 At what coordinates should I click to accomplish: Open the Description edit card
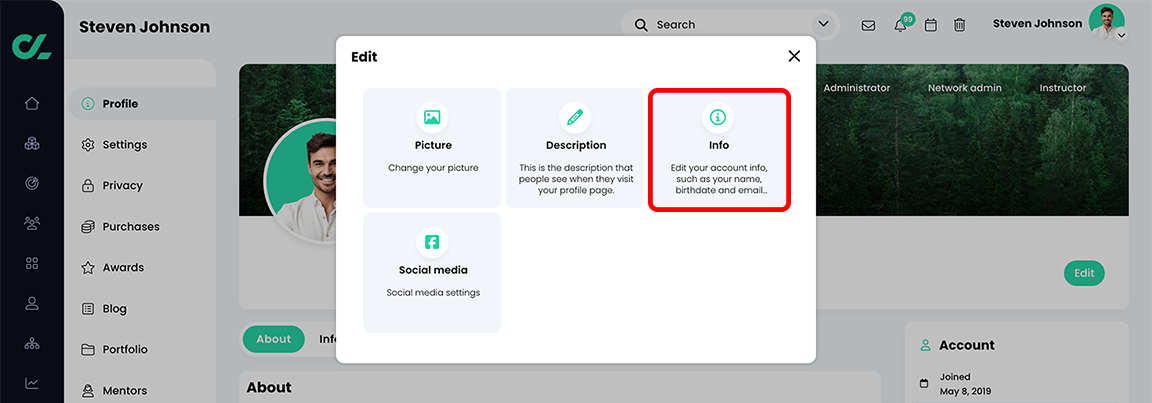(x=575, y=148)
